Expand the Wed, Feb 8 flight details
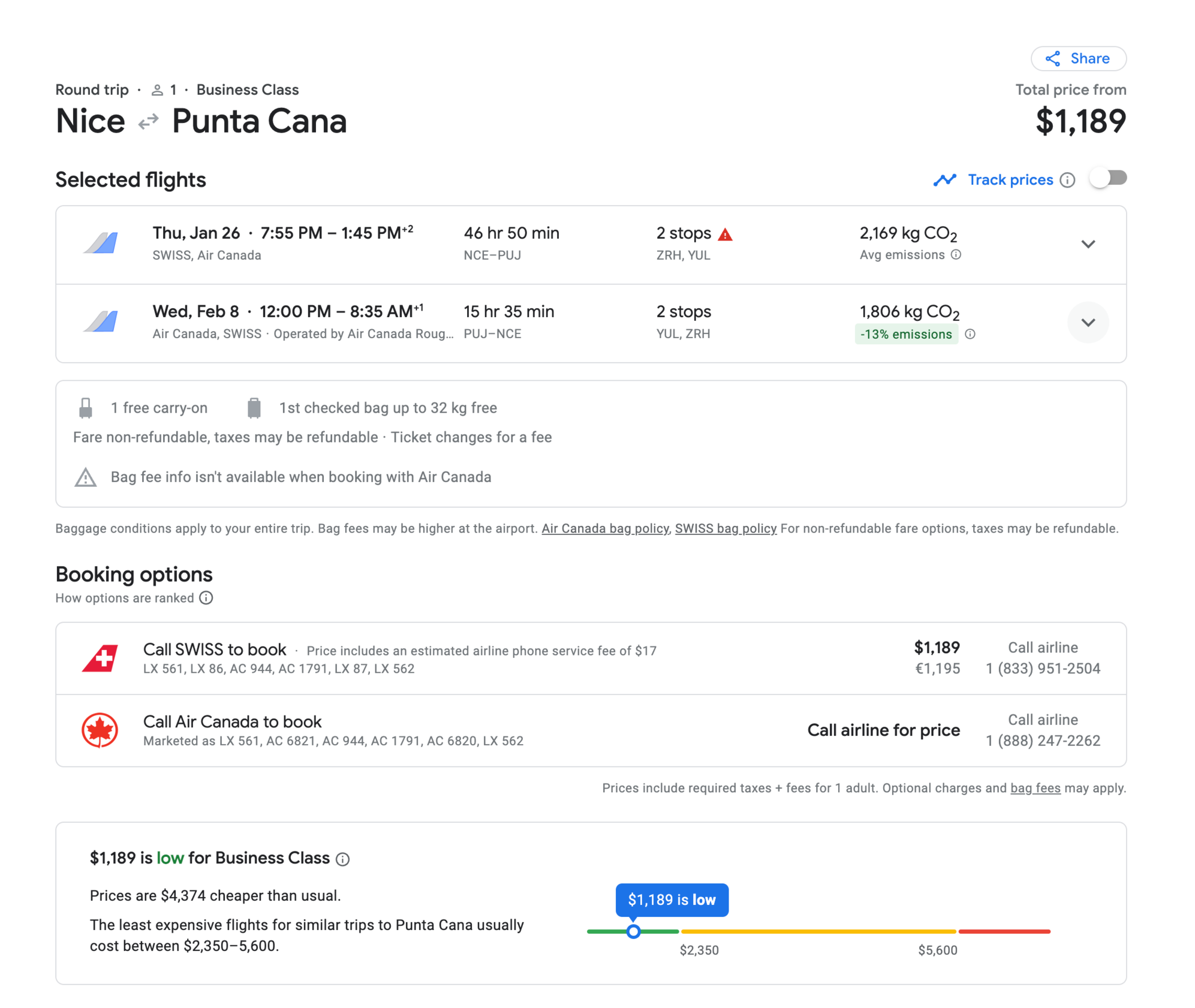This screenshot has height=1008, width=1195. [x=1088, y=323]
